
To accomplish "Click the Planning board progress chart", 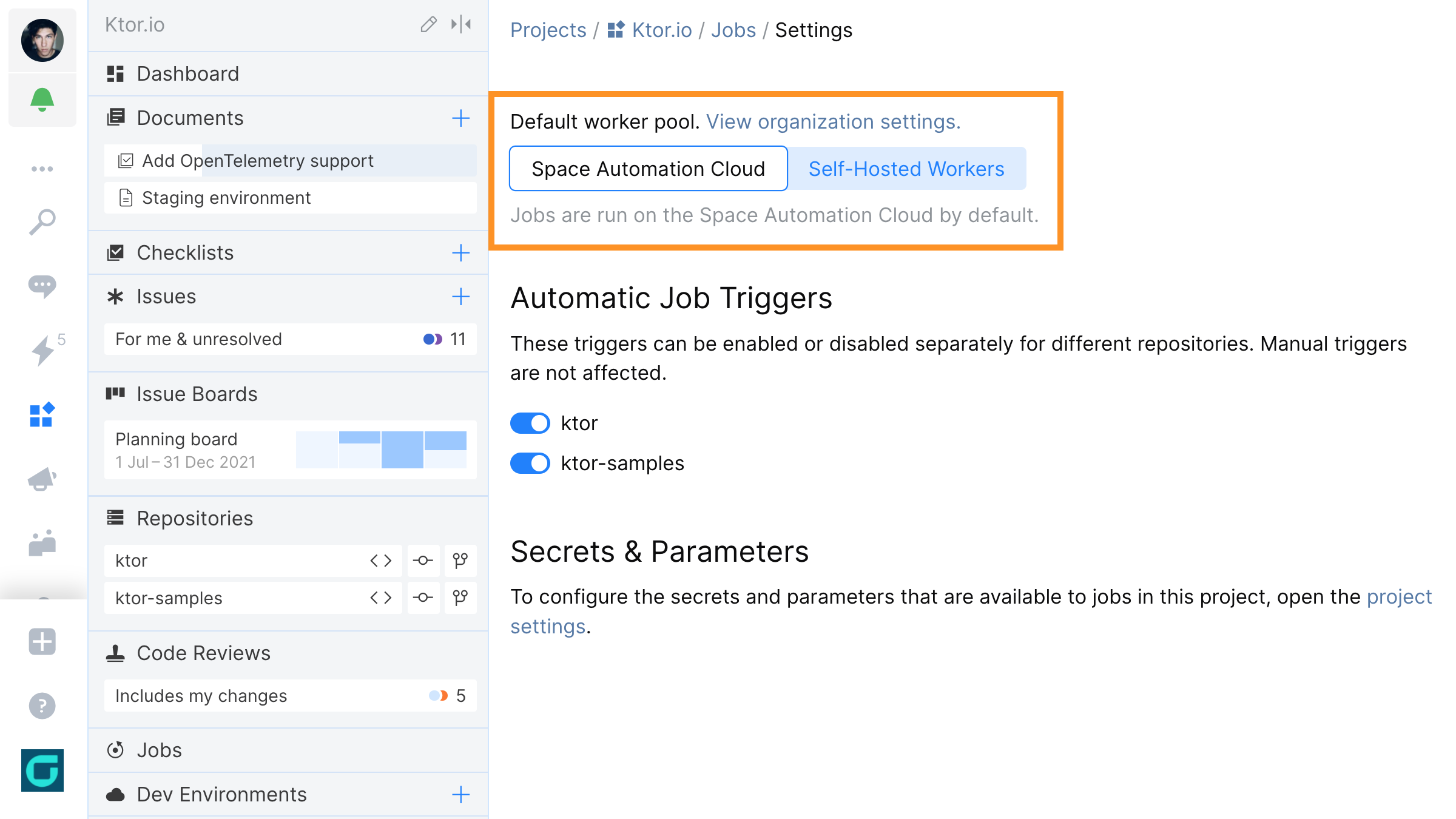I will (x=381, y=450).
